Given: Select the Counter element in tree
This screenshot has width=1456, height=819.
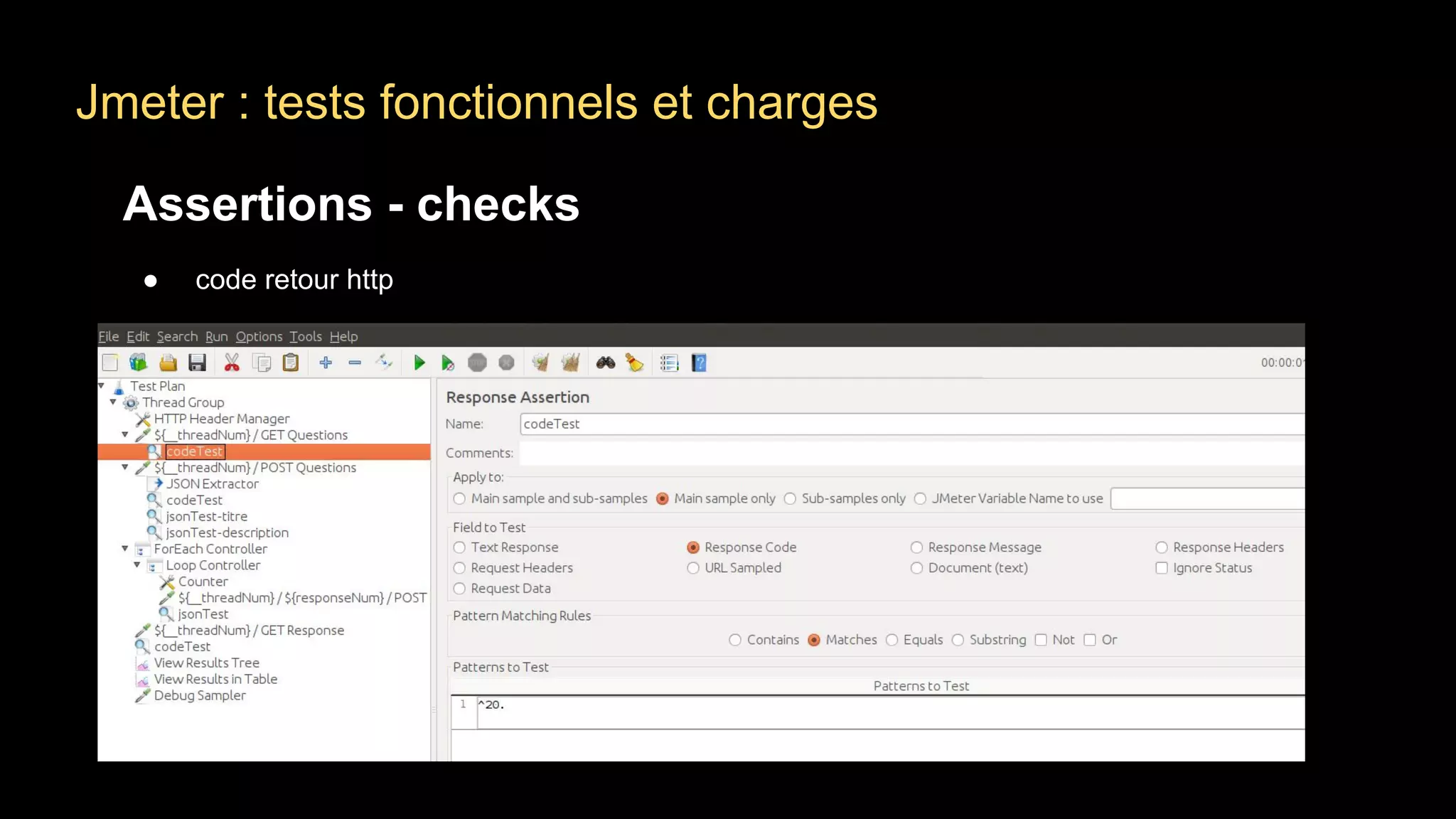Looking at the screenshot, I should coord(203,582).
